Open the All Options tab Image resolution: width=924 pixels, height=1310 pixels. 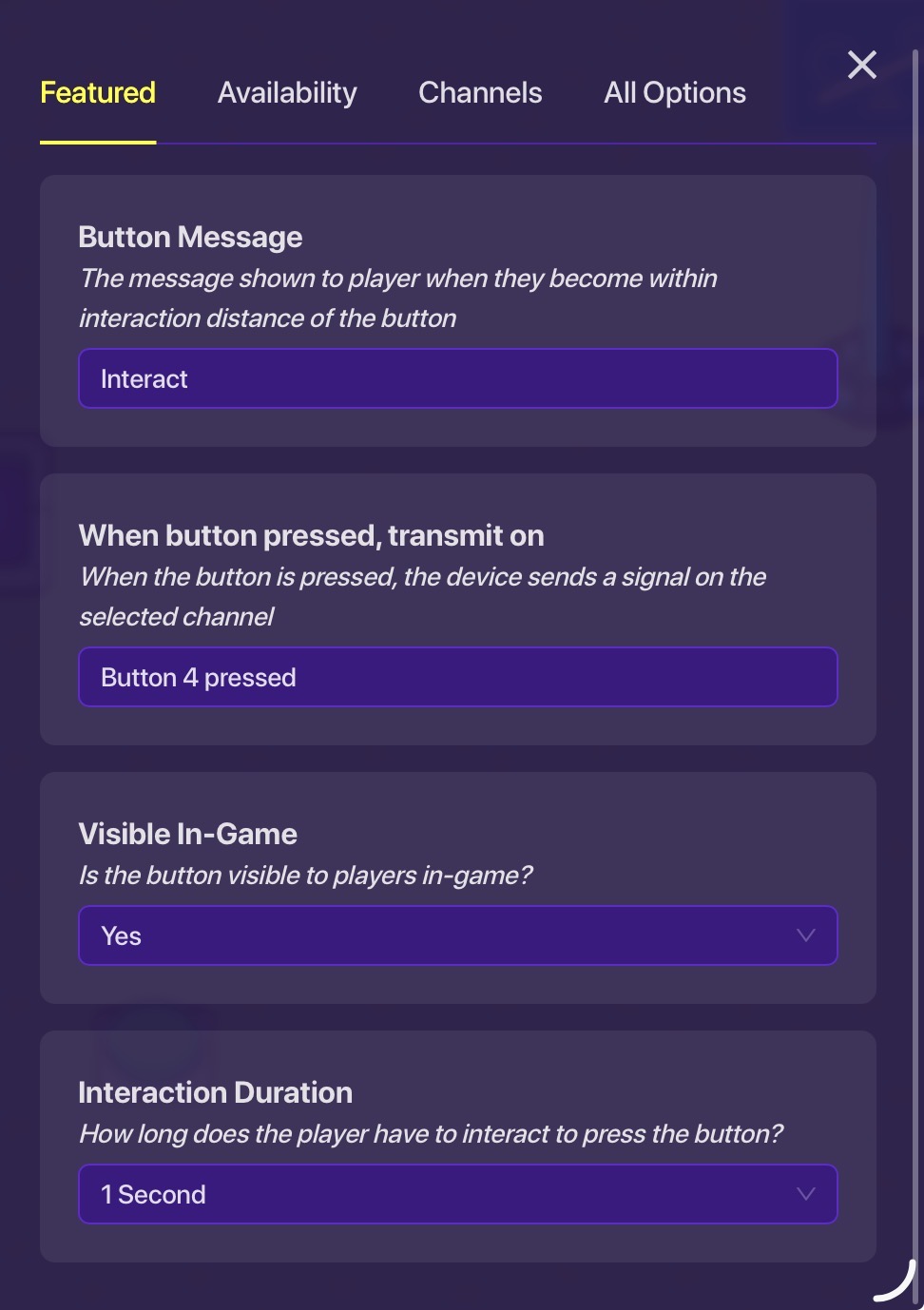tap(675, 93)
